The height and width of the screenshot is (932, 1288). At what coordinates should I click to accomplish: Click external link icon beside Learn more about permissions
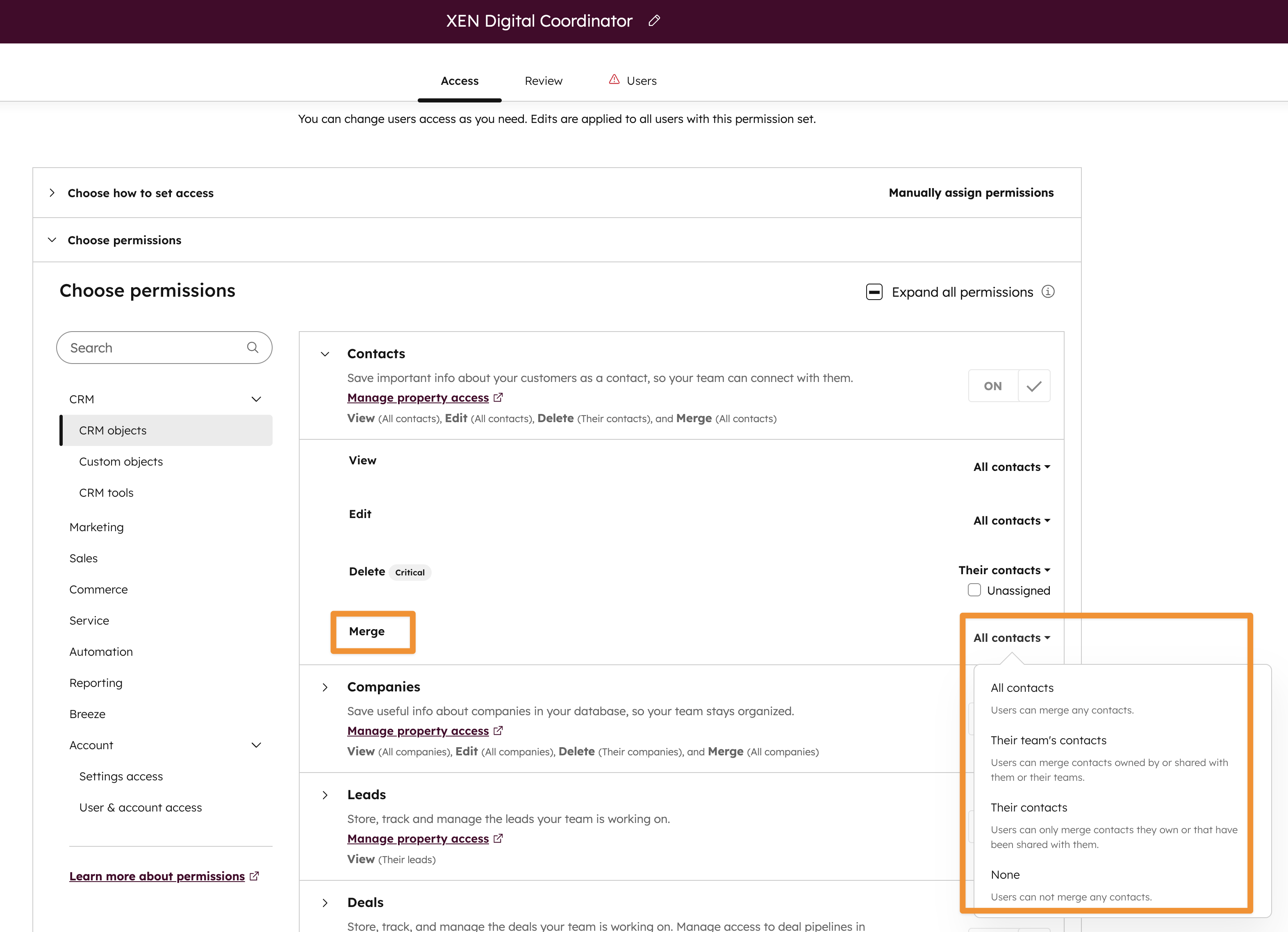click(x=254, y=876)
